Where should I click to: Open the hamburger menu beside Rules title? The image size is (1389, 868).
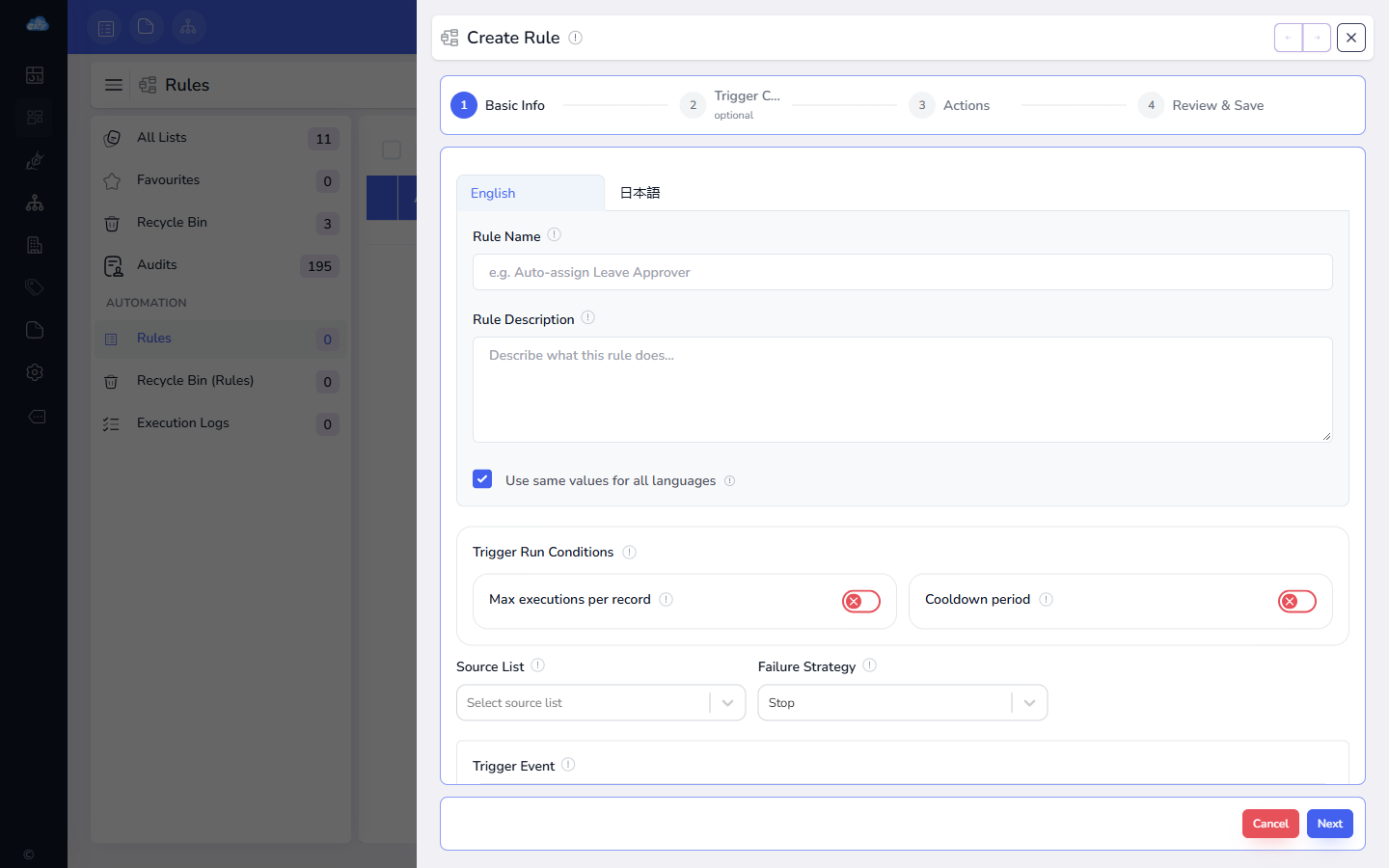click(x=114, y=85)
